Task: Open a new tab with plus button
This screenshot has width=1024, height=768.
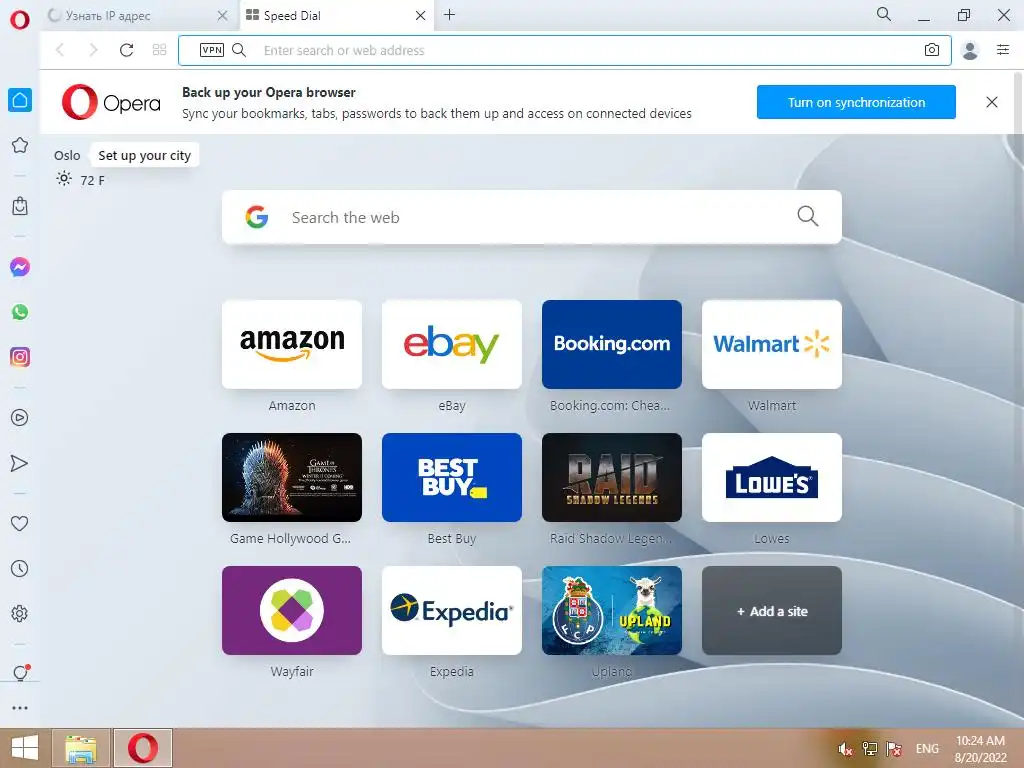Action: 449,15
